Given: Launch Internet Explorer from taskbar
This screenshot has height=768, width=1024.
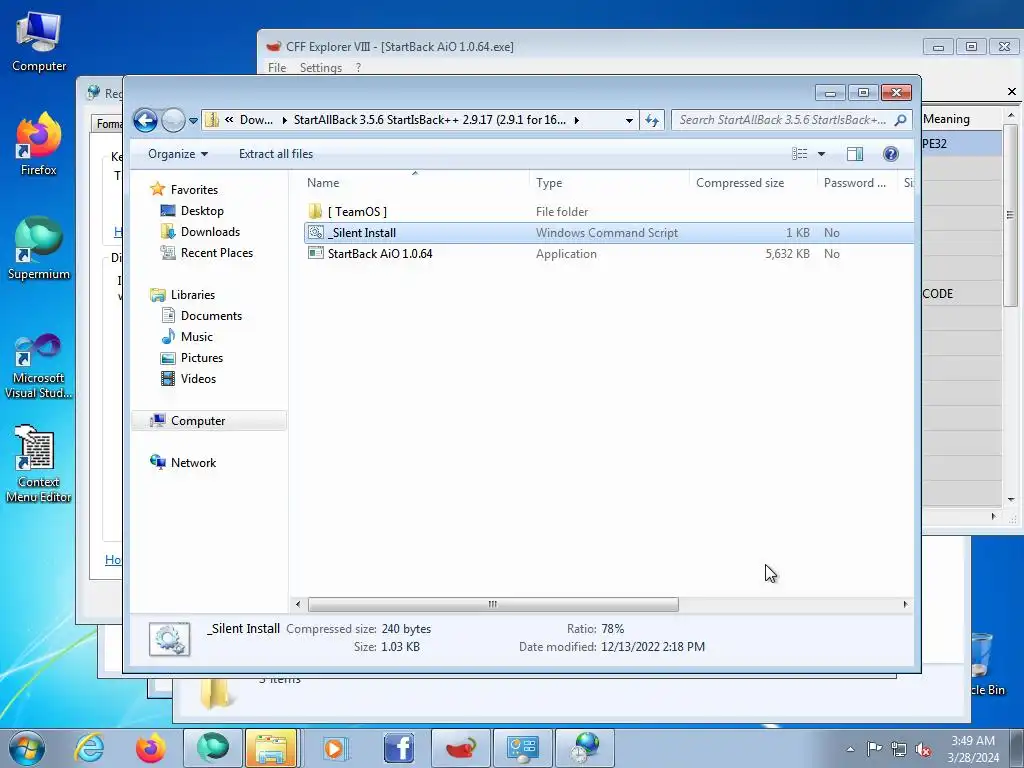Looking at the screenshot, I should [x=89, y=748].
